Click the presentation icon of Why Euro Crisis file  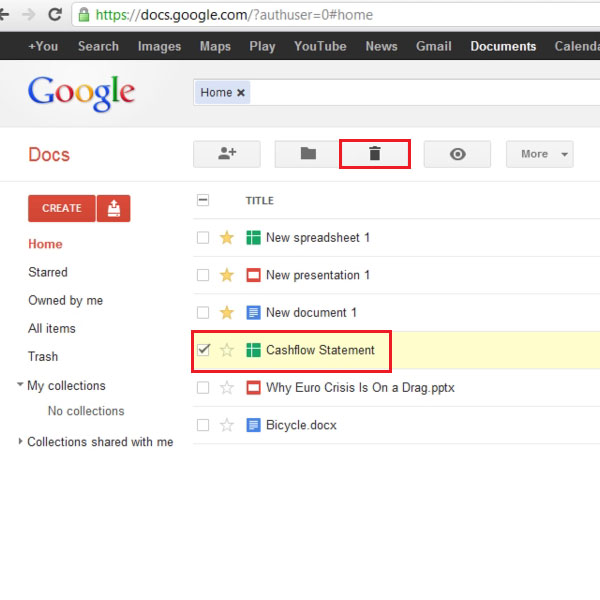tap(253, 387)
